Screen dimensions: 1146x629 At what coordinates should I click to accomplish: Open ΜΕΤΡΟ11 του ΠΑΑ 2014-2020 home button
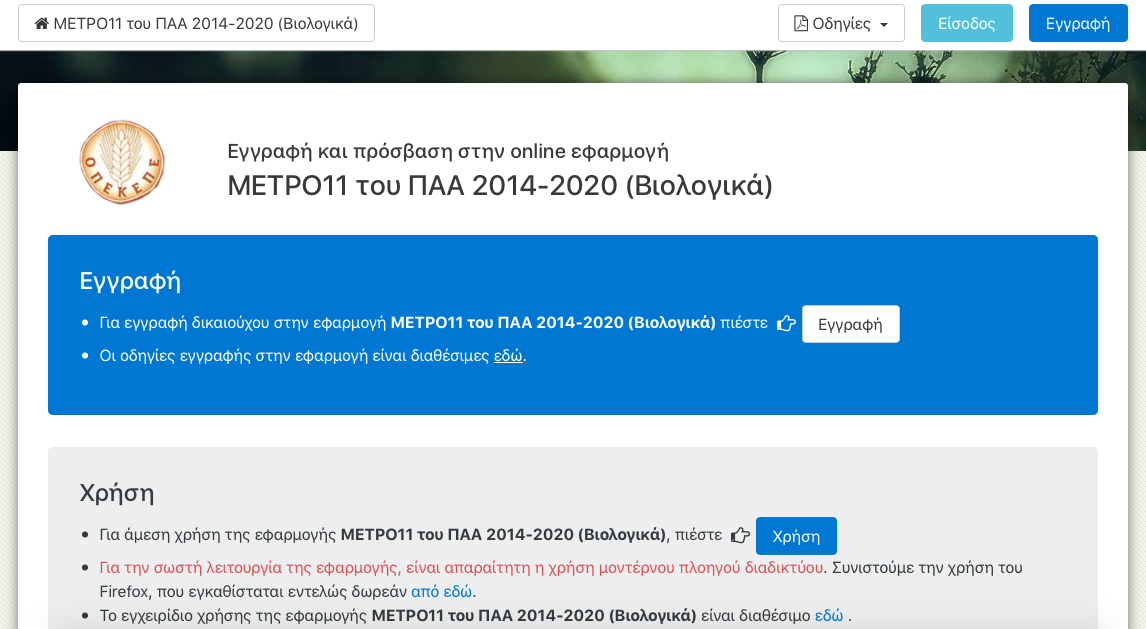click(197, 23)
